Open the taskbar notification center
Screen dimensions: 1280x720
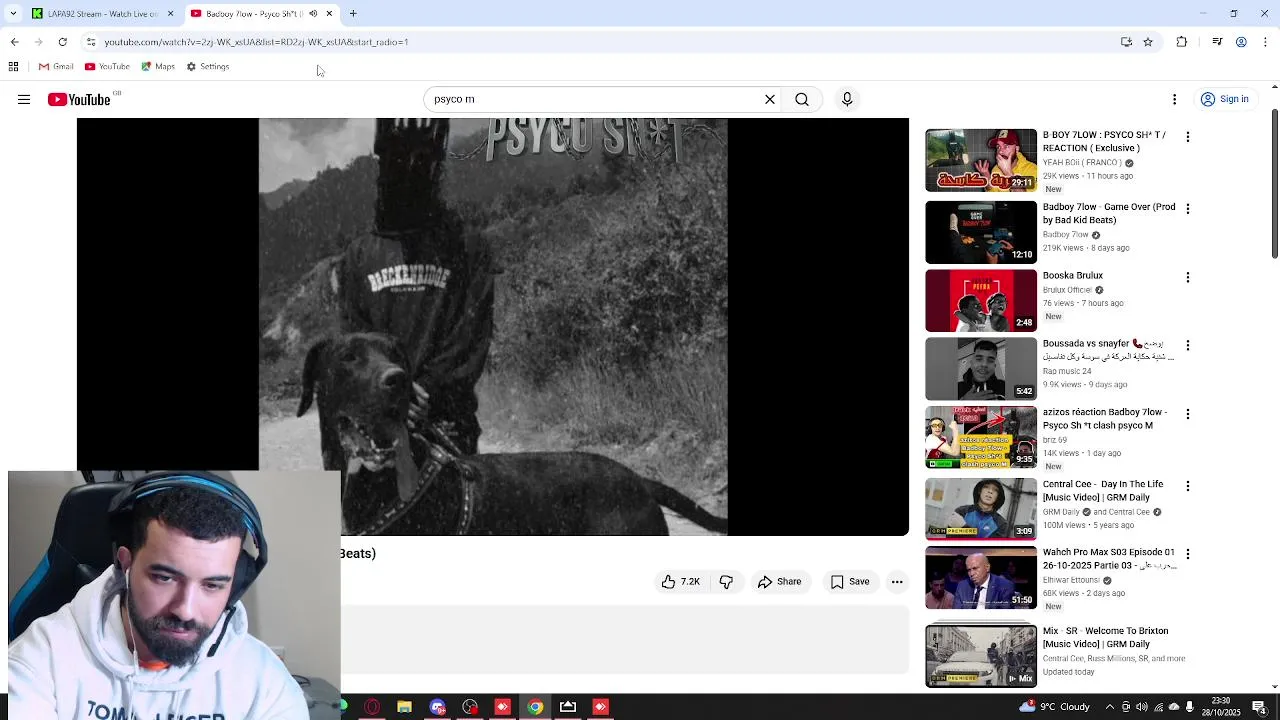[1259, 707]
